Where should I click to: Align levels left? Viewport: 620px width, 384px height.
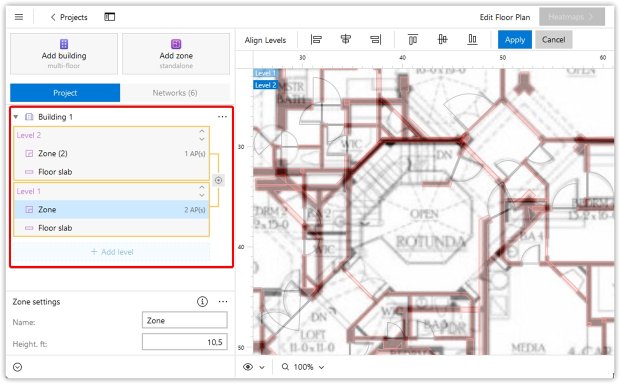point(316,40)
